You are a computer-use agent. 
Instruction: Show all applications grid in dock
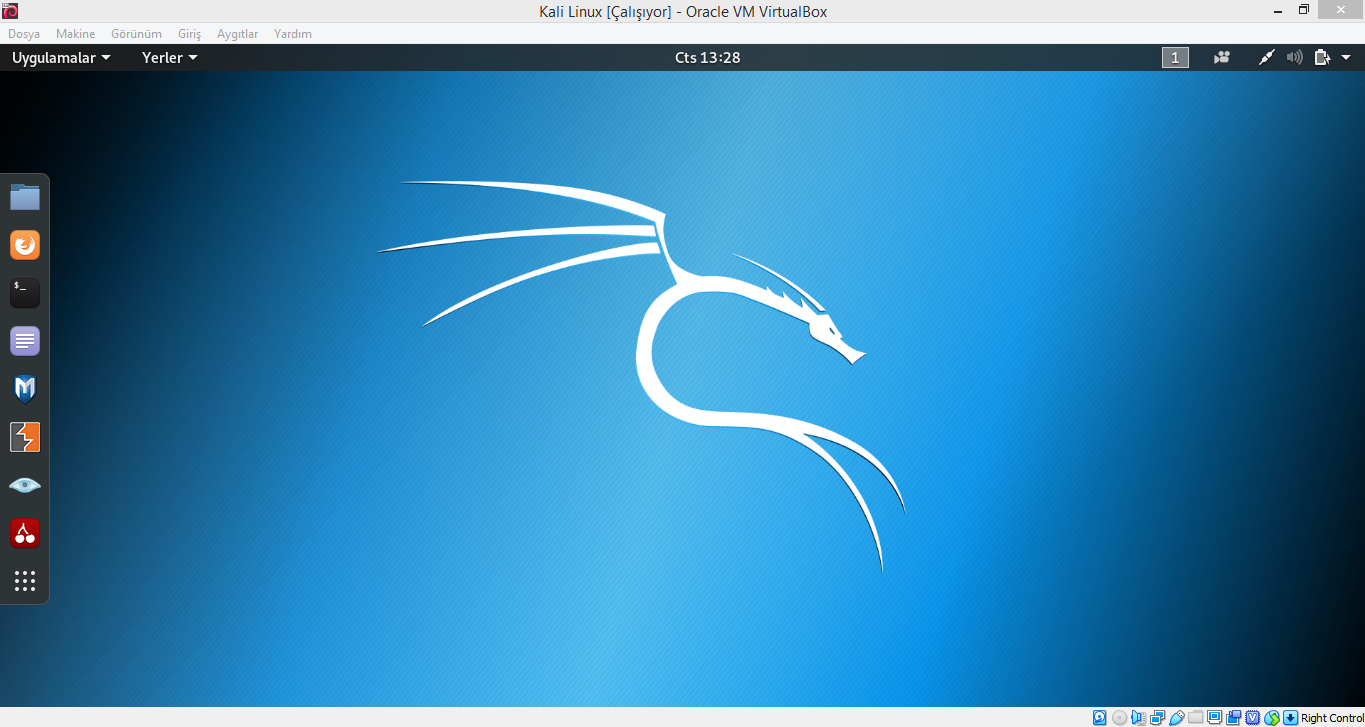click(x=25, y=581)
